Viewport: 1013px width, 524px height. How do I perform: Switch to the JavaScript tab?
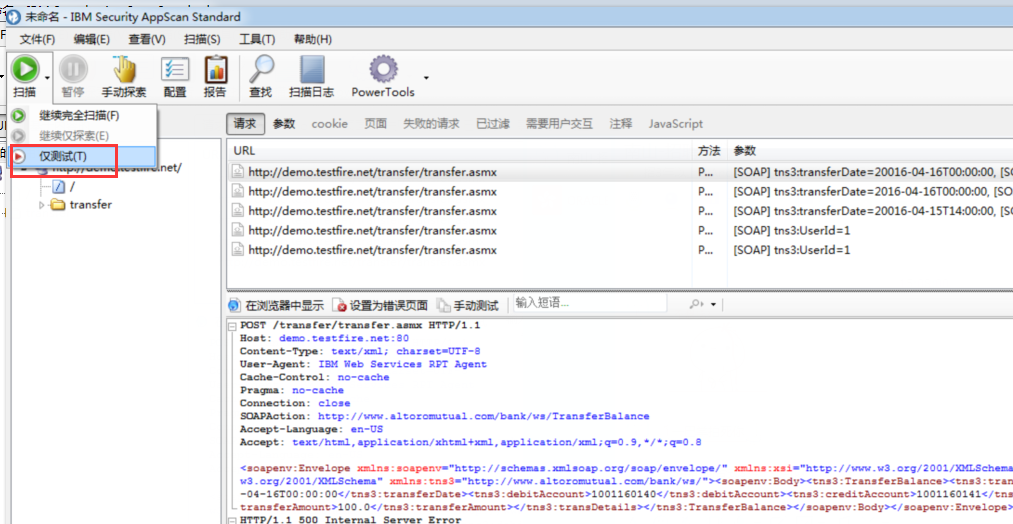point(676,123)
